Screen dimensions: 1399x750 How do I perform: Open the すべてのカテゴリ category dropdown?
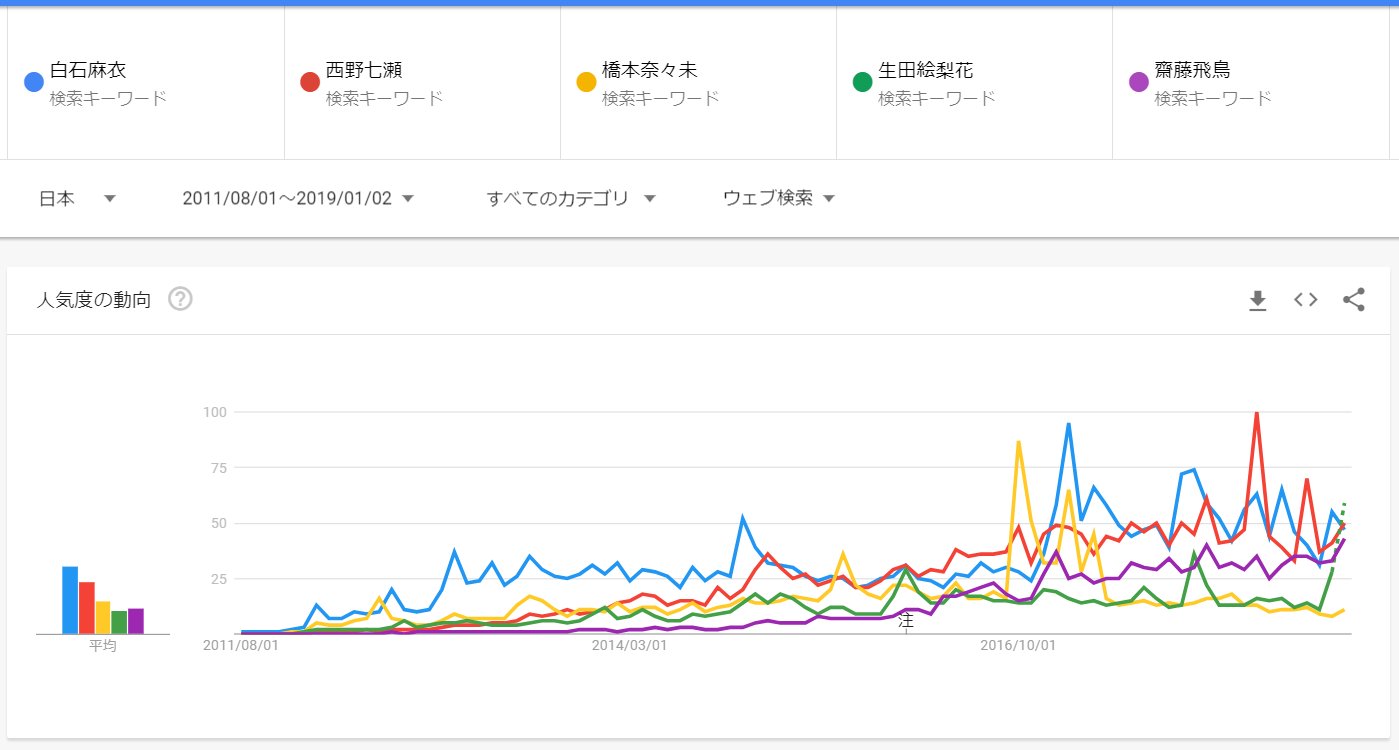(x=570, y=199)
